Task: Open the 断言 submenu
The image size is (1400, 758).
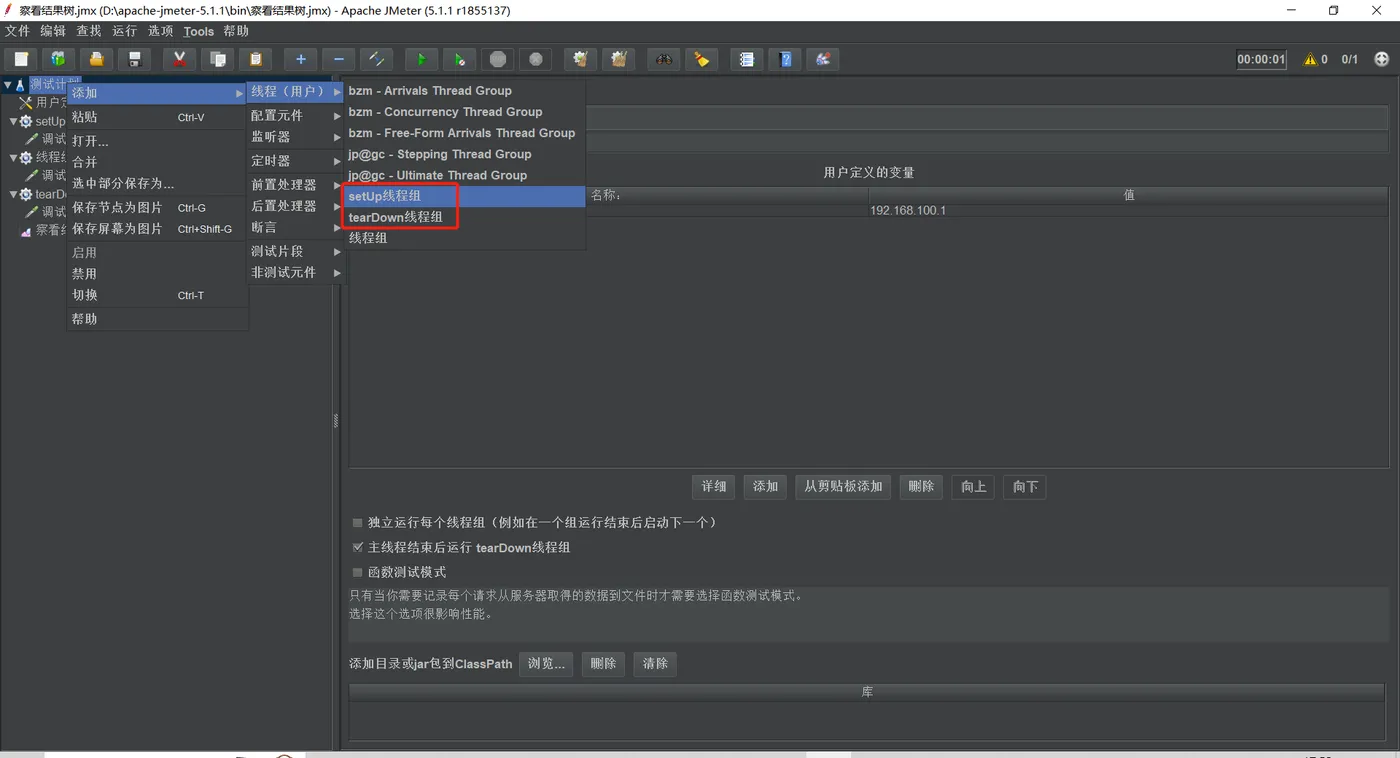Action: [295, 228]
